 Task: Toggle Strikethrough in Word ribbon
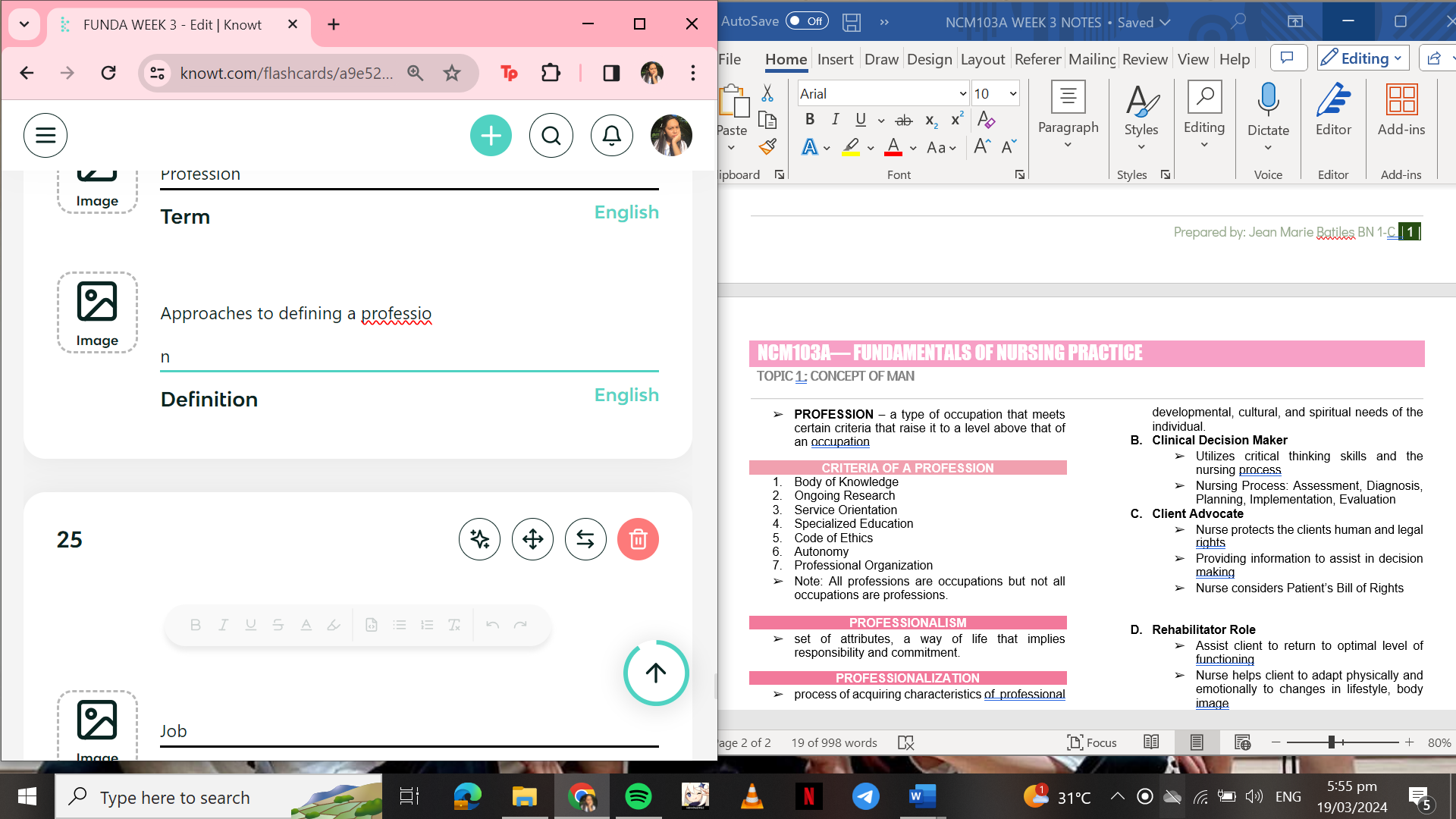tap(904, 120)
